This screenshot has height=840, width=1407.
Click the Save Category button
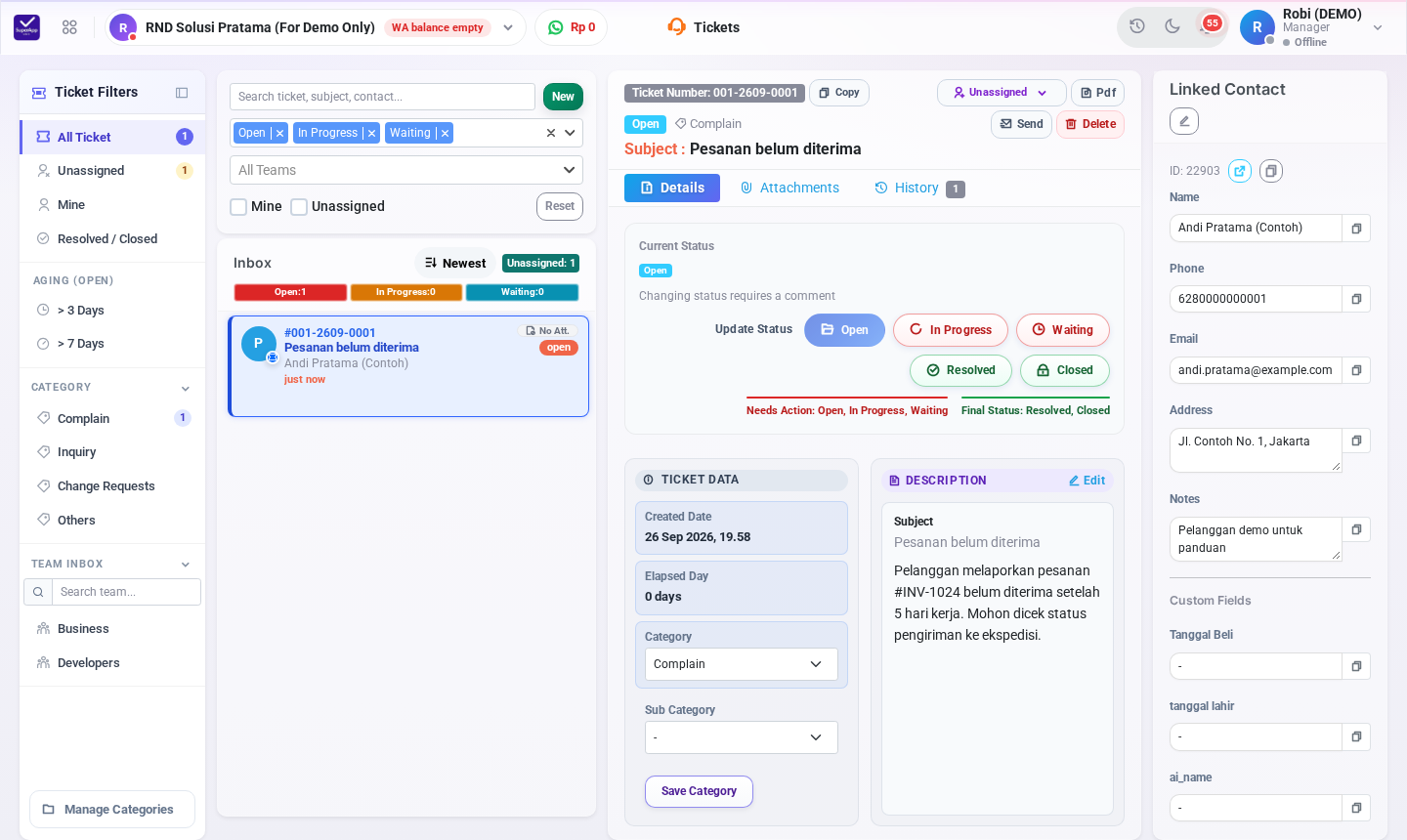[x=699, y=791]
